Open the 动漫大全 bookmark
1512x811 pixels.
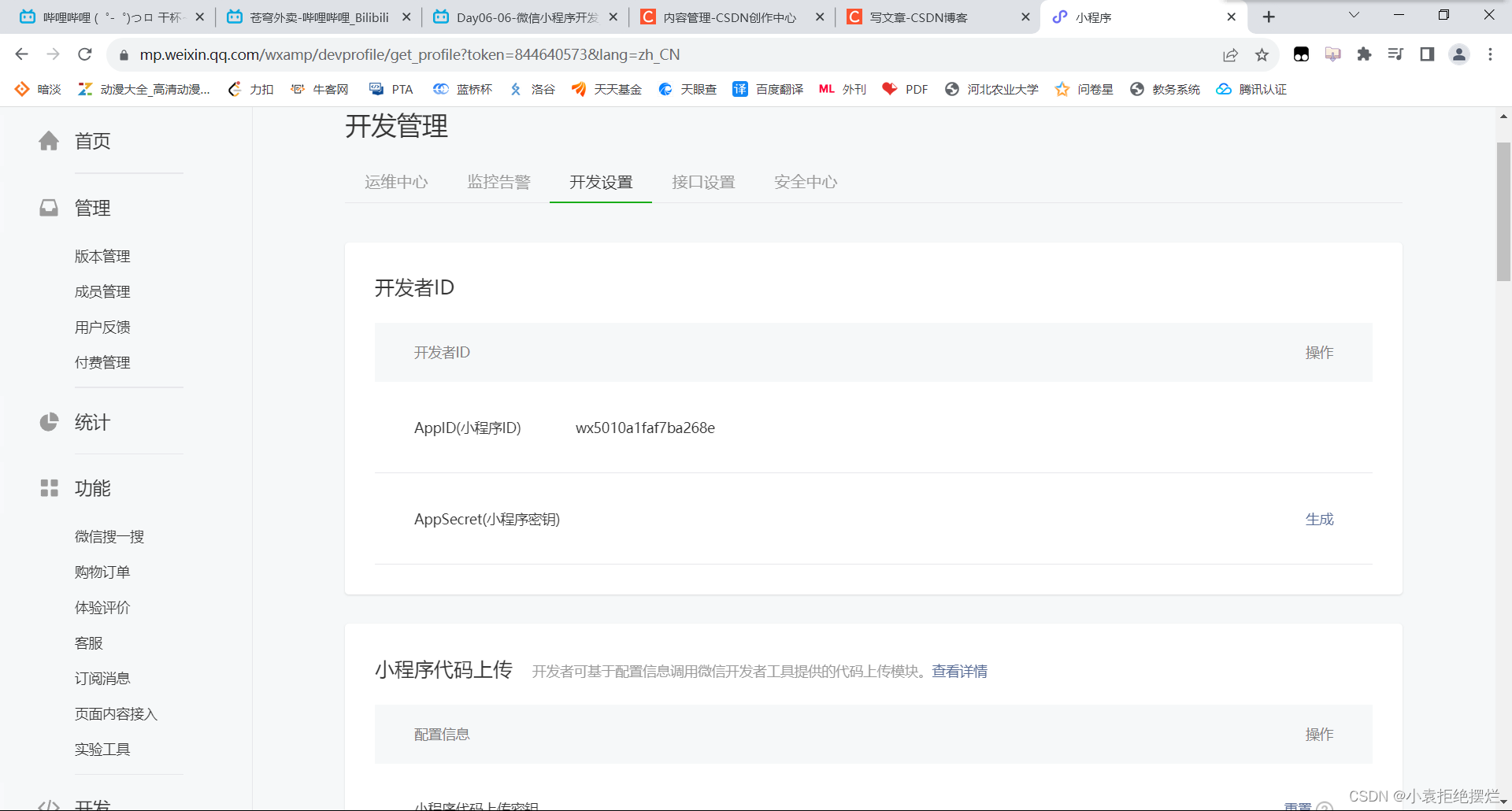tap(143, 89)
